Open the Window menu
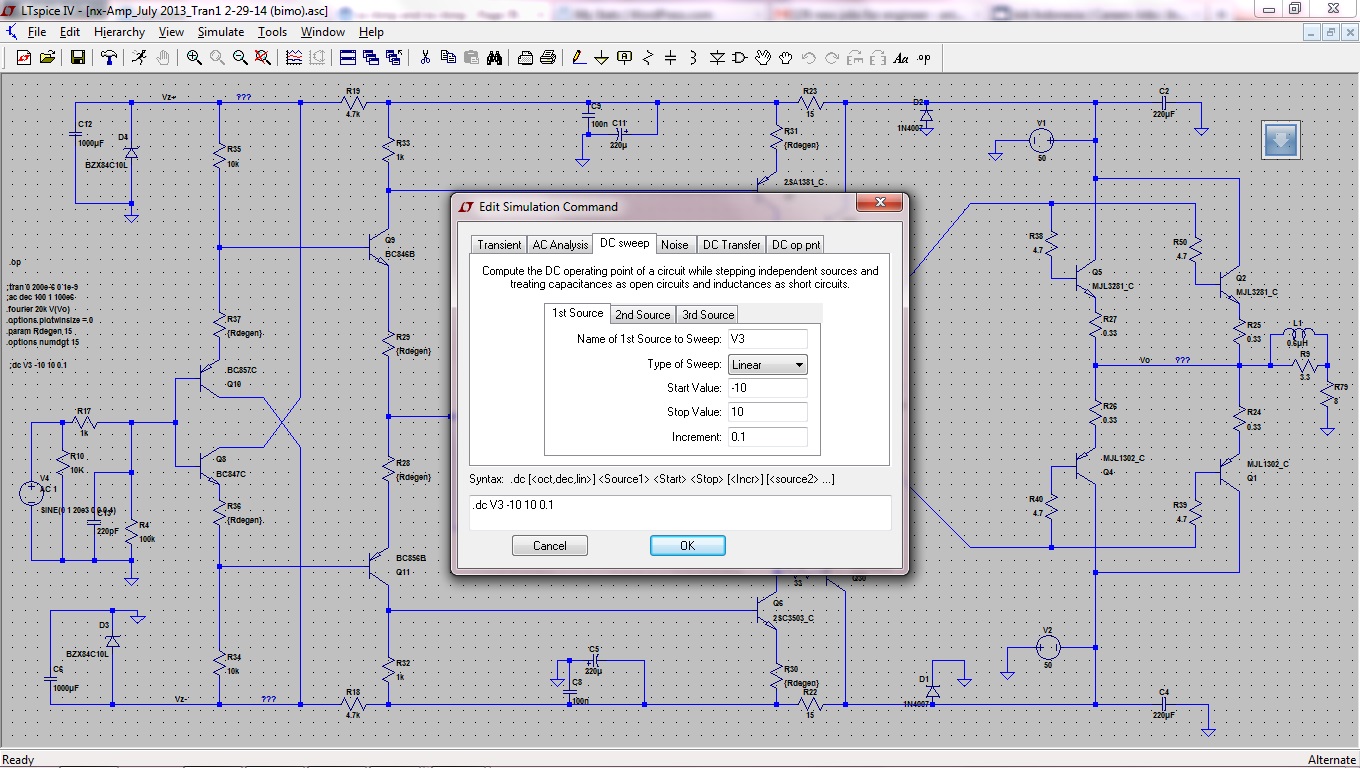The image size is (1360, 768). tap(323, 32)
